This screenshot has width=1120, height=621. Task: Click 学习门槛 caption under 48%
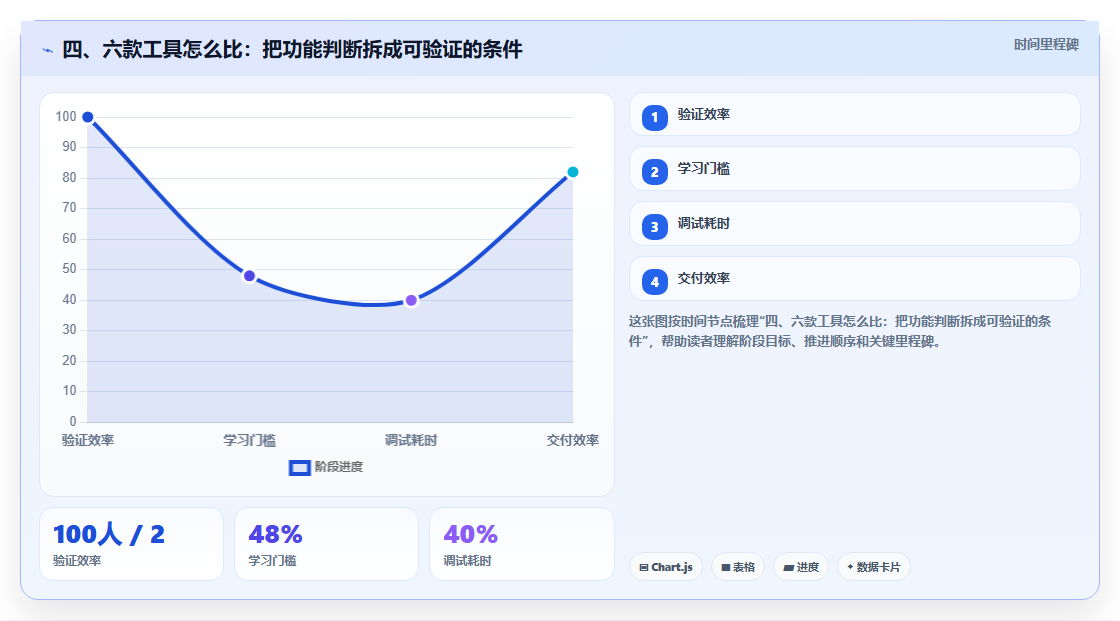272,561
